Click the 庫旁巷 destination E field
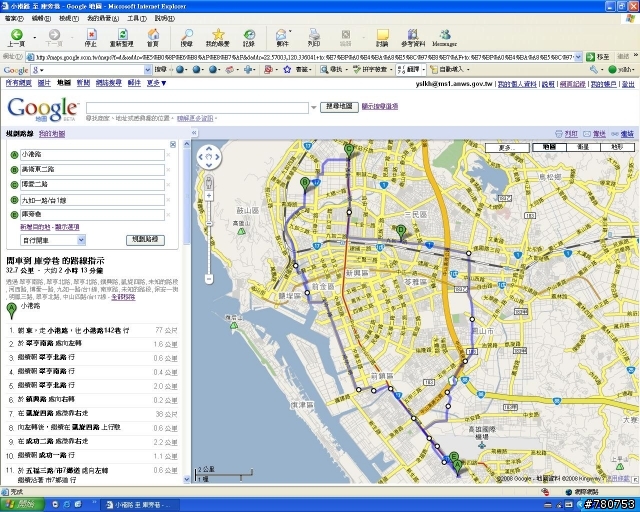640x512 pixels. (x=93, y=214)
